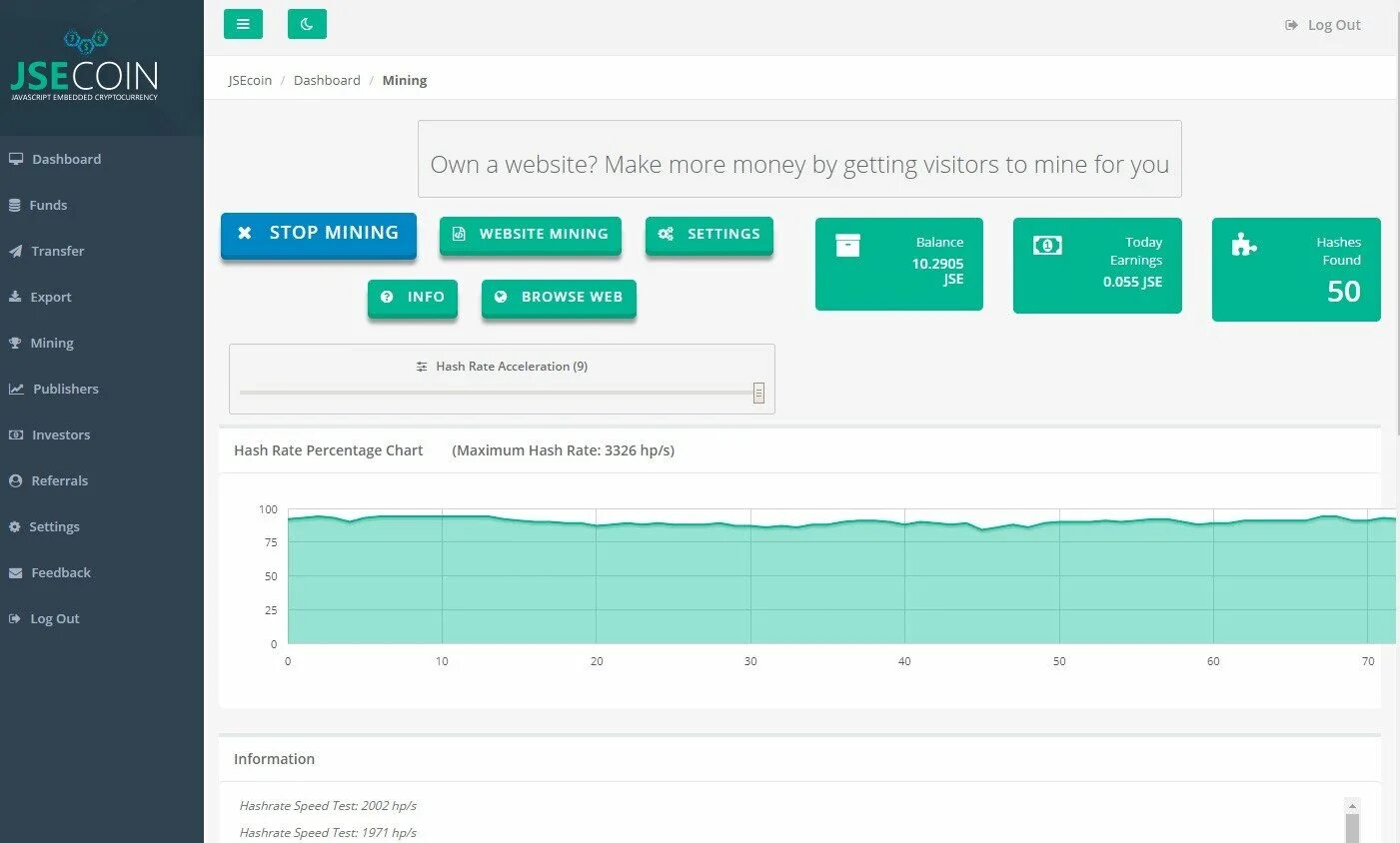The height and width of the screenshot is (843, 1400).
Task: Click the Mining breadcrumb text
Action: (405, 80)
